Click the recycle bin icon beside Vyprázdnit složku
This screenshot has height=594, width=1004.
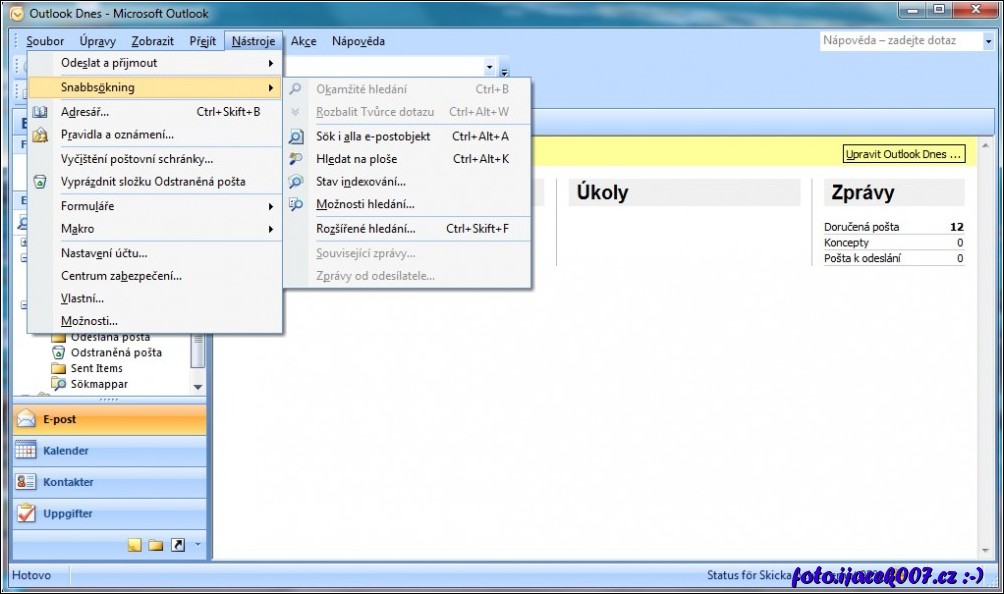tap(40, 182)
